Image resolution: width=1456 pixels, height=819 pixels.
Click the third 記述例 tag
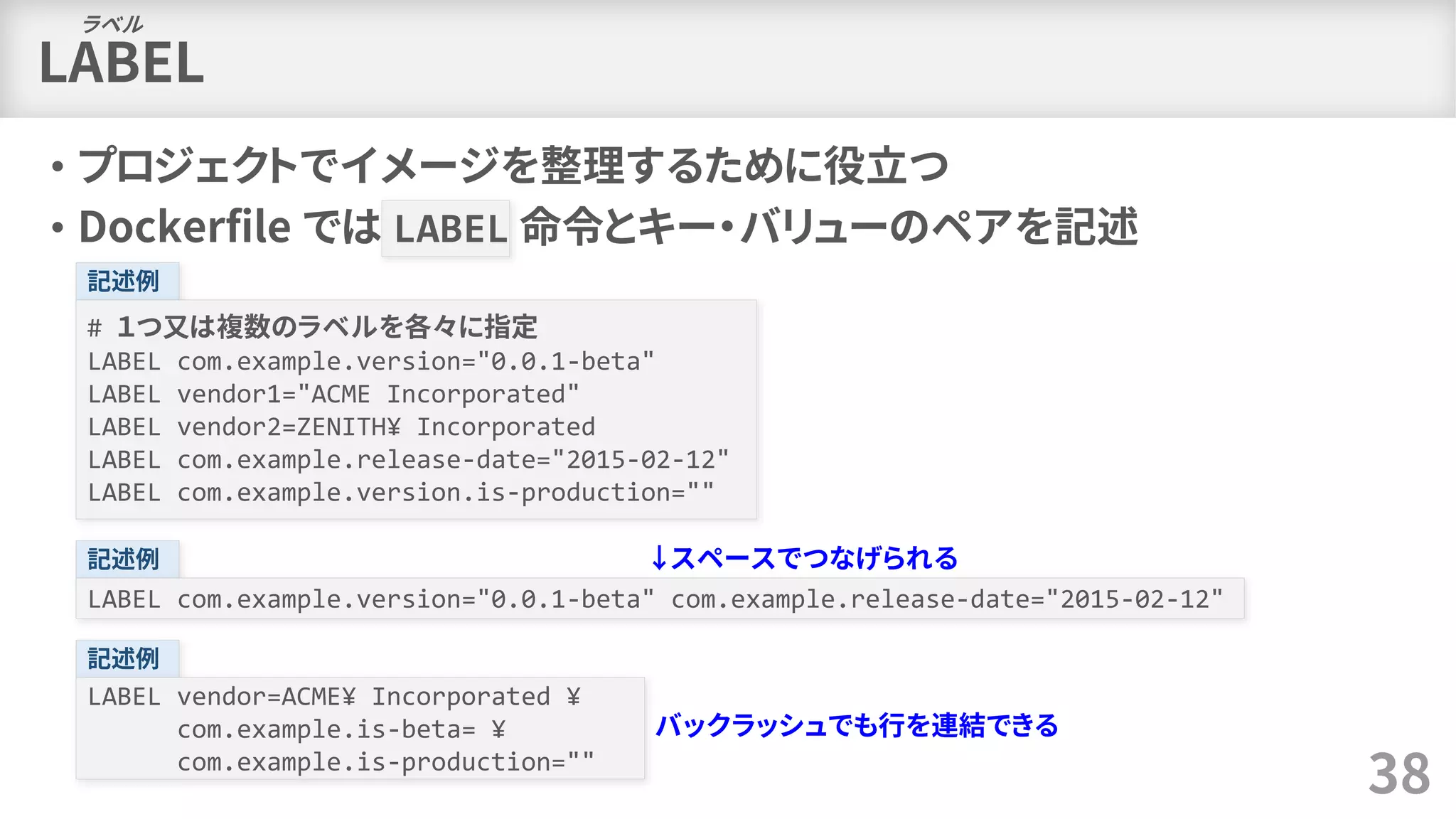[x=127, y=659]
